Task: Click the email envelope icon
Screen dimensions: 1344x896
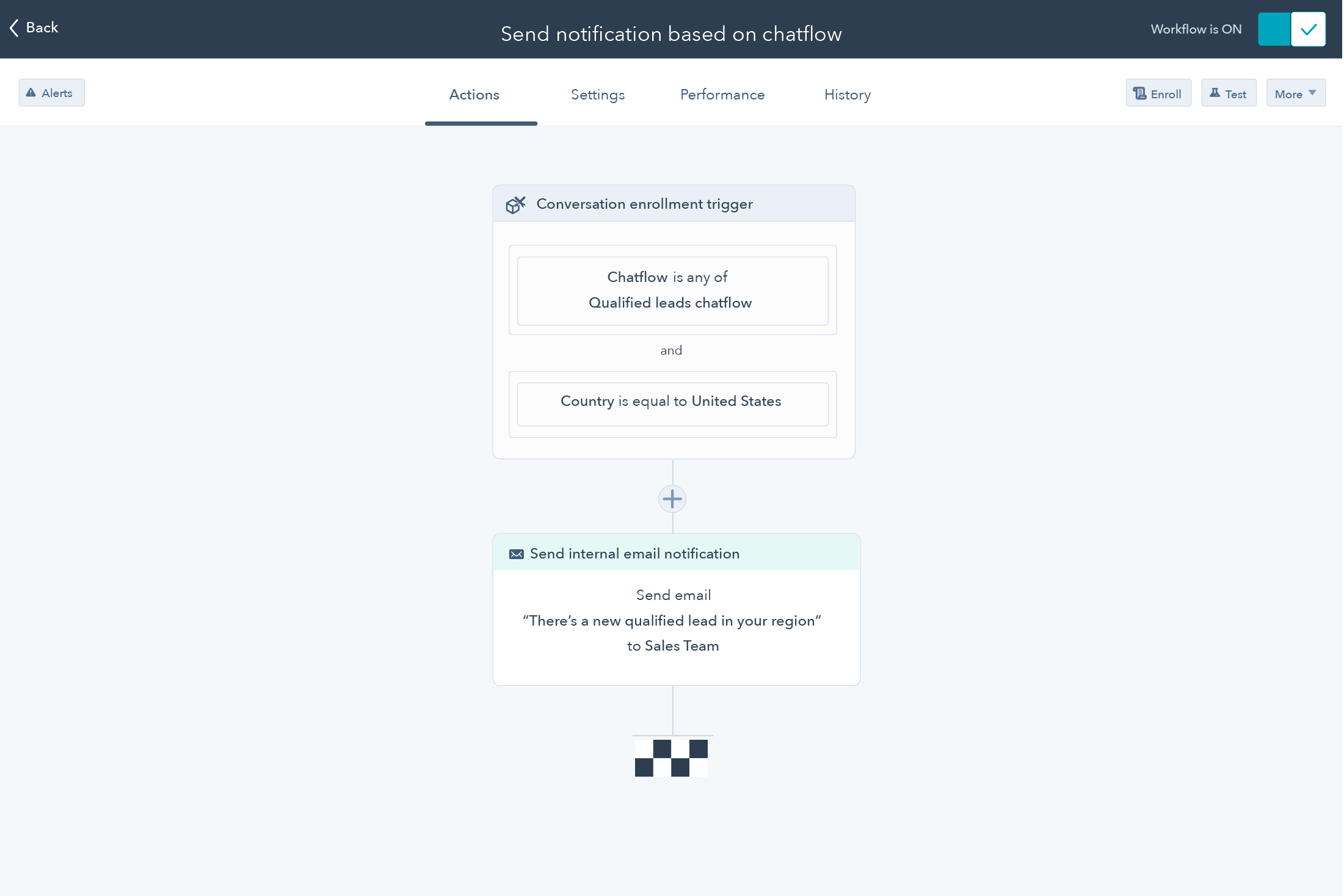Action: coord(517,554)
